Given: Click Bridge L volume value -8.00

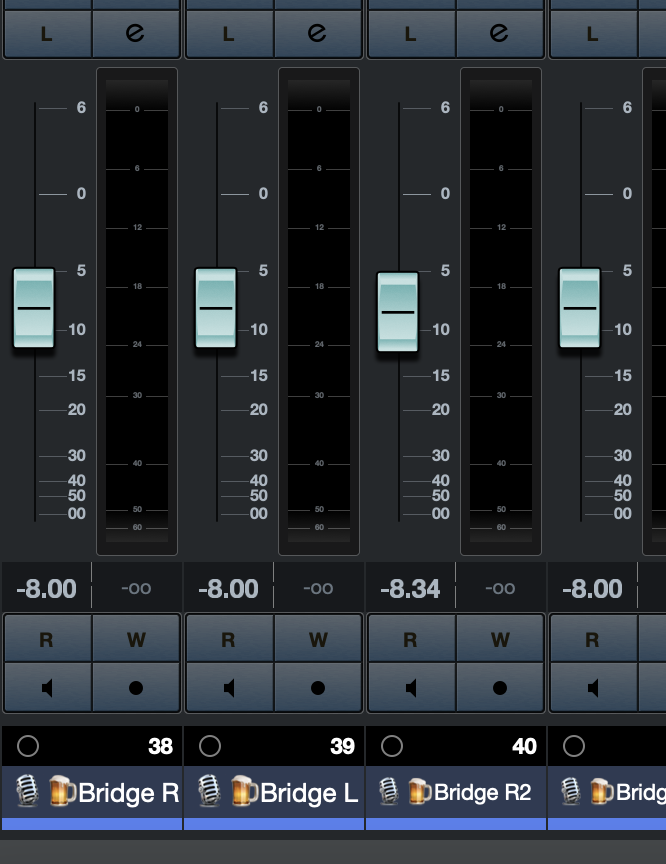Looking at the screenshot, I should 228,588.
